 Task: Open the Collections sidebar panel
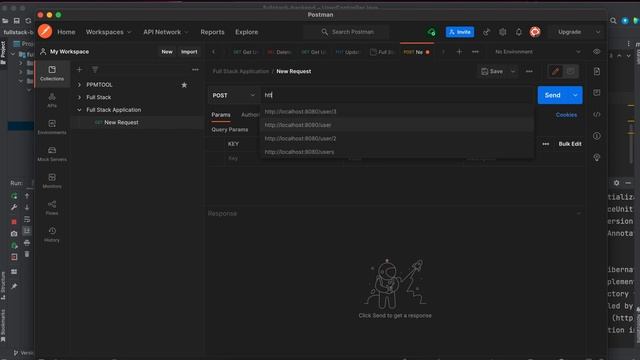point(52,73)
